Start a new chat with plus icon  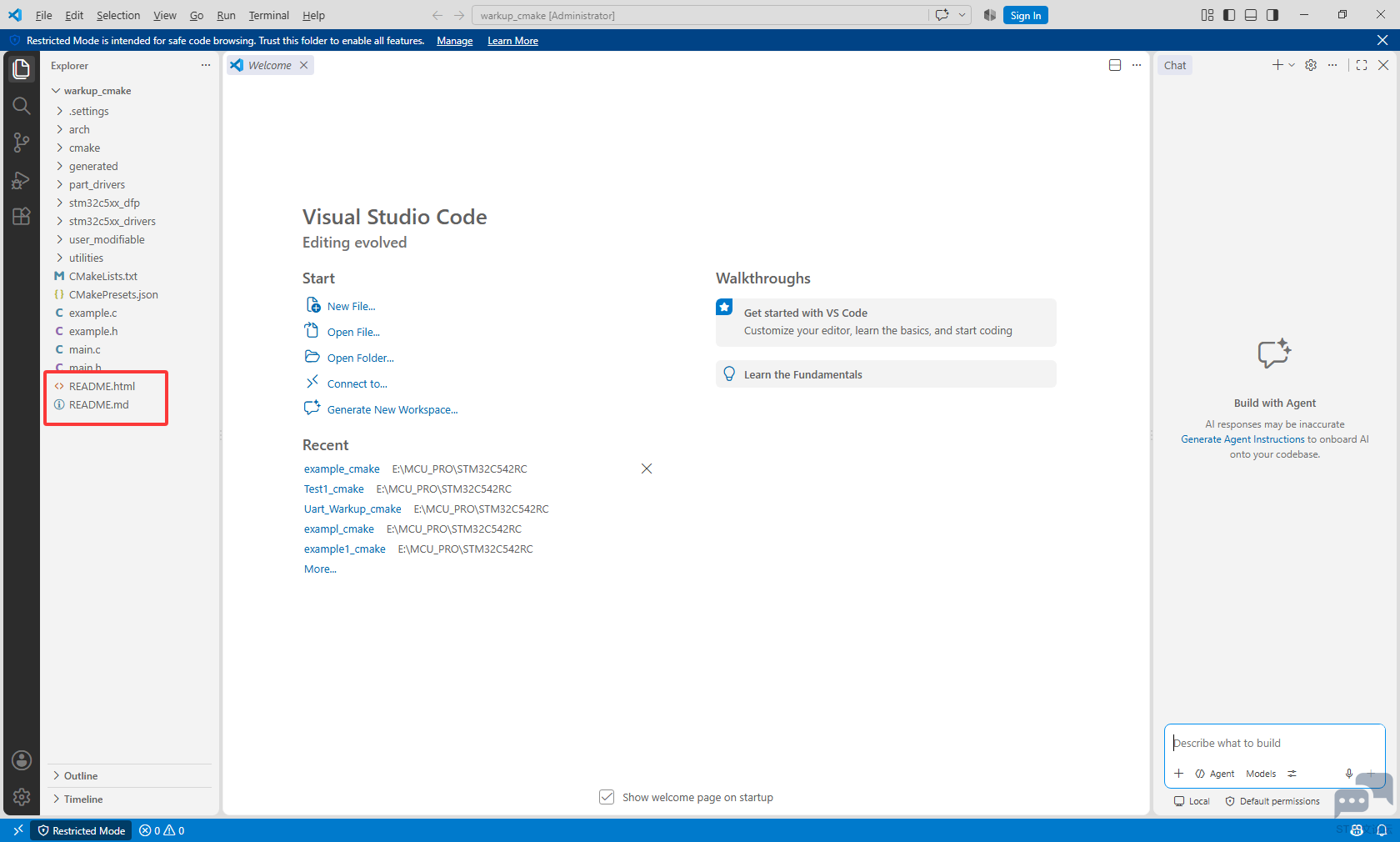point(1277,65)
